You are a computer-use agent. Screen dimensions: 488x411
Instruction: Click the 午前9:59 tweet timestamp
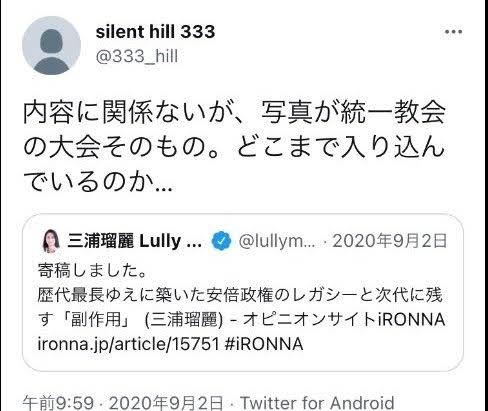pos(58,403)
